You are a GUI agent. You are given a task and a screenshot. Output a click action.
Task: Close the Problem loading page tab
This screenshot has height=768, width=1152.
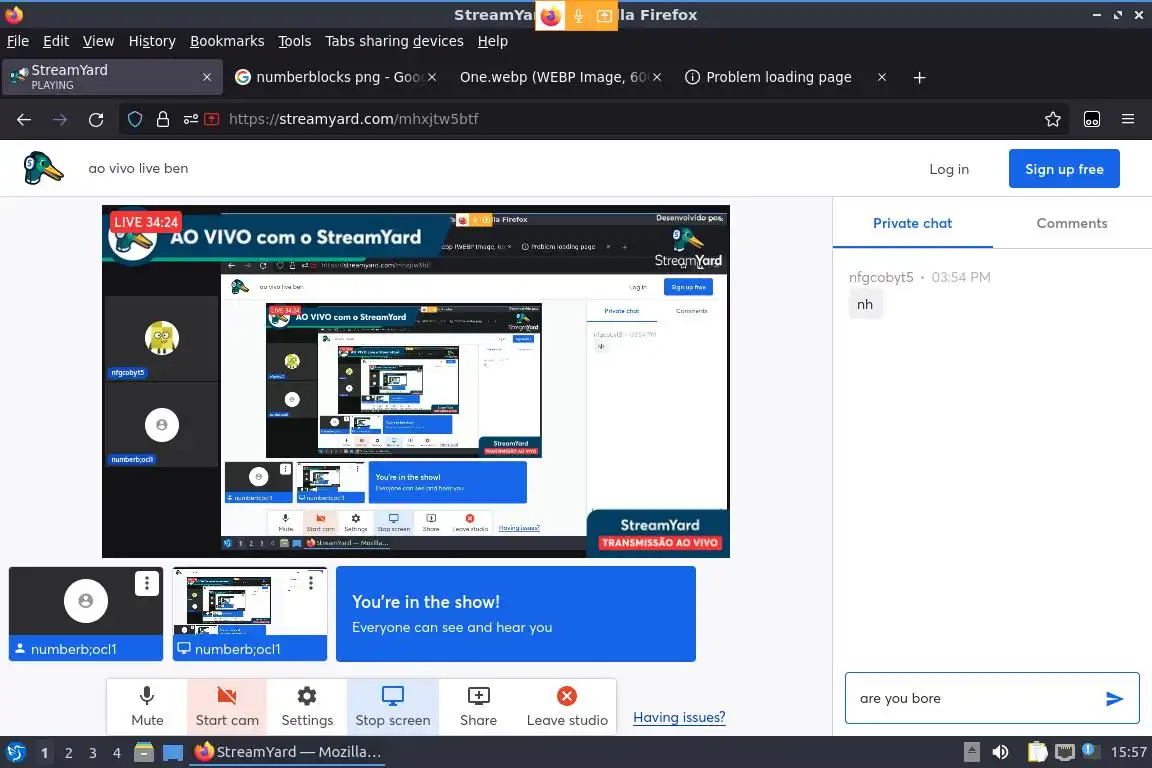coord(882,77)
